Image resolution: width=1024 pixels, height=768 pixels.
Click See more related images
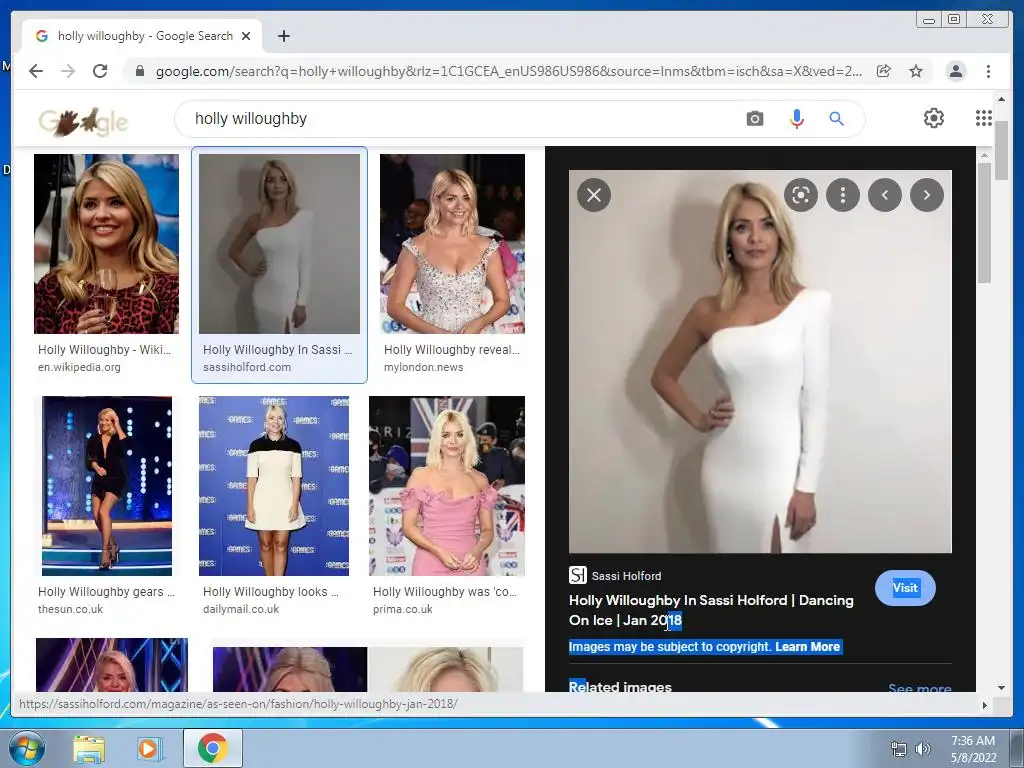pos(920,687)
